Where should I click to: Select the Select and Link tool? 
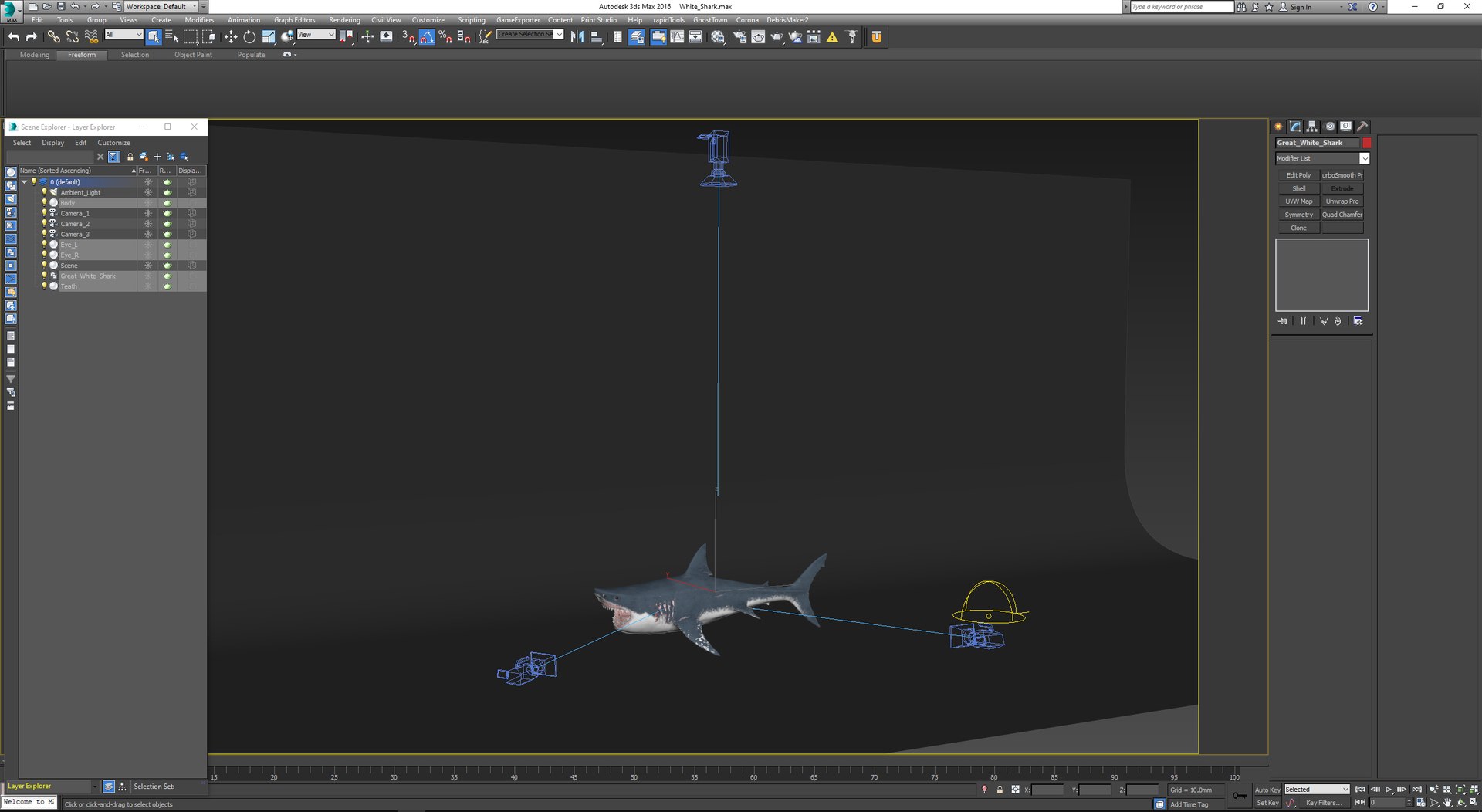point(53,36)
